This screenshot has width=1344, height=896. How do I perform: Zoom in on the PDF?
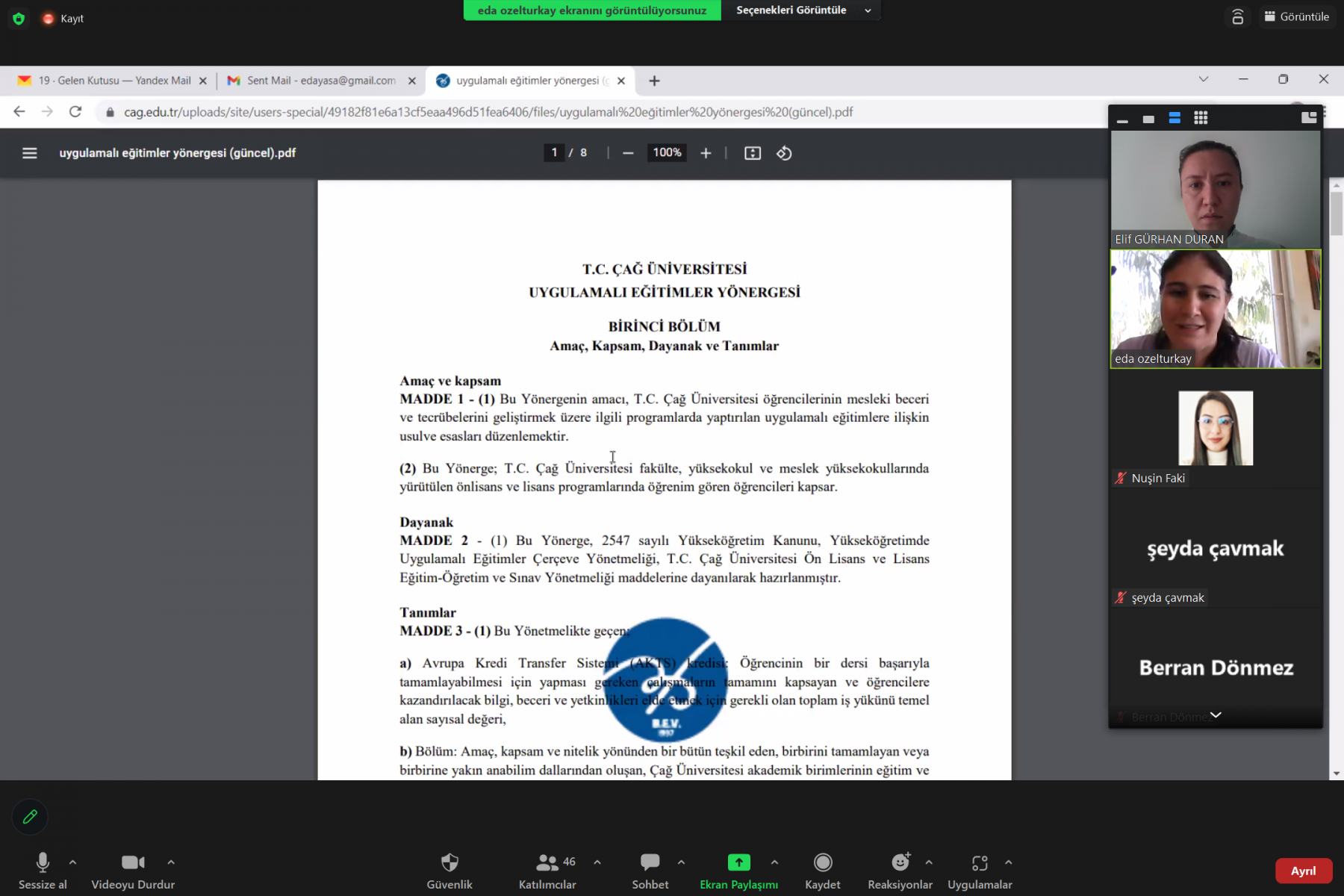[x=706, y=153]
